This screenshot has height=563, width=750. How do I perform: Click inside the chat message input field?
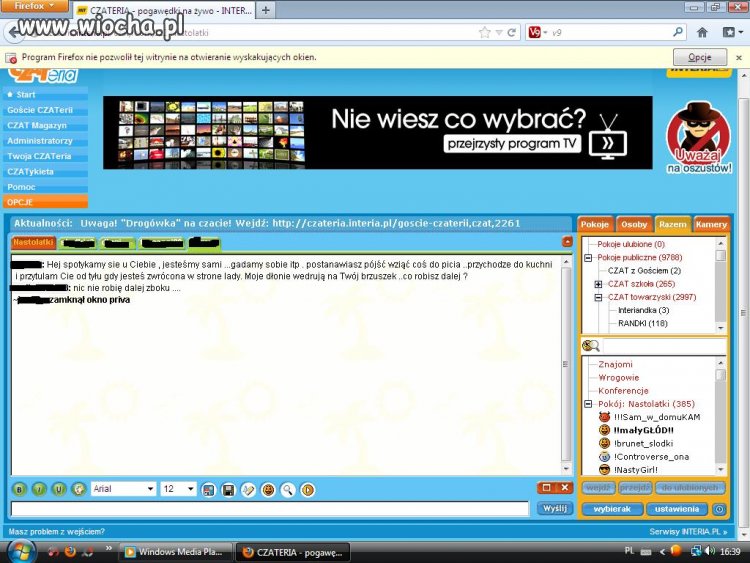pos(270,509)
